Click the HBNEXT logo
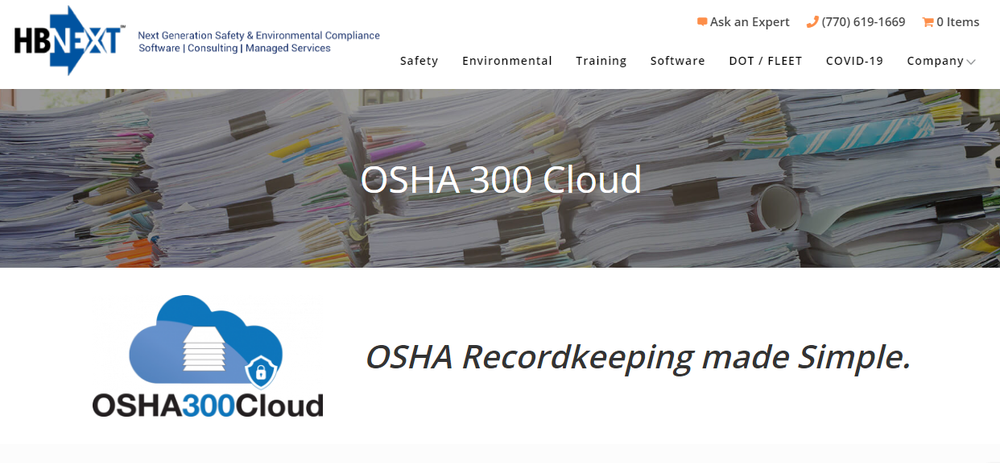This screenshot has height=463, width=1000. (69, 40)
